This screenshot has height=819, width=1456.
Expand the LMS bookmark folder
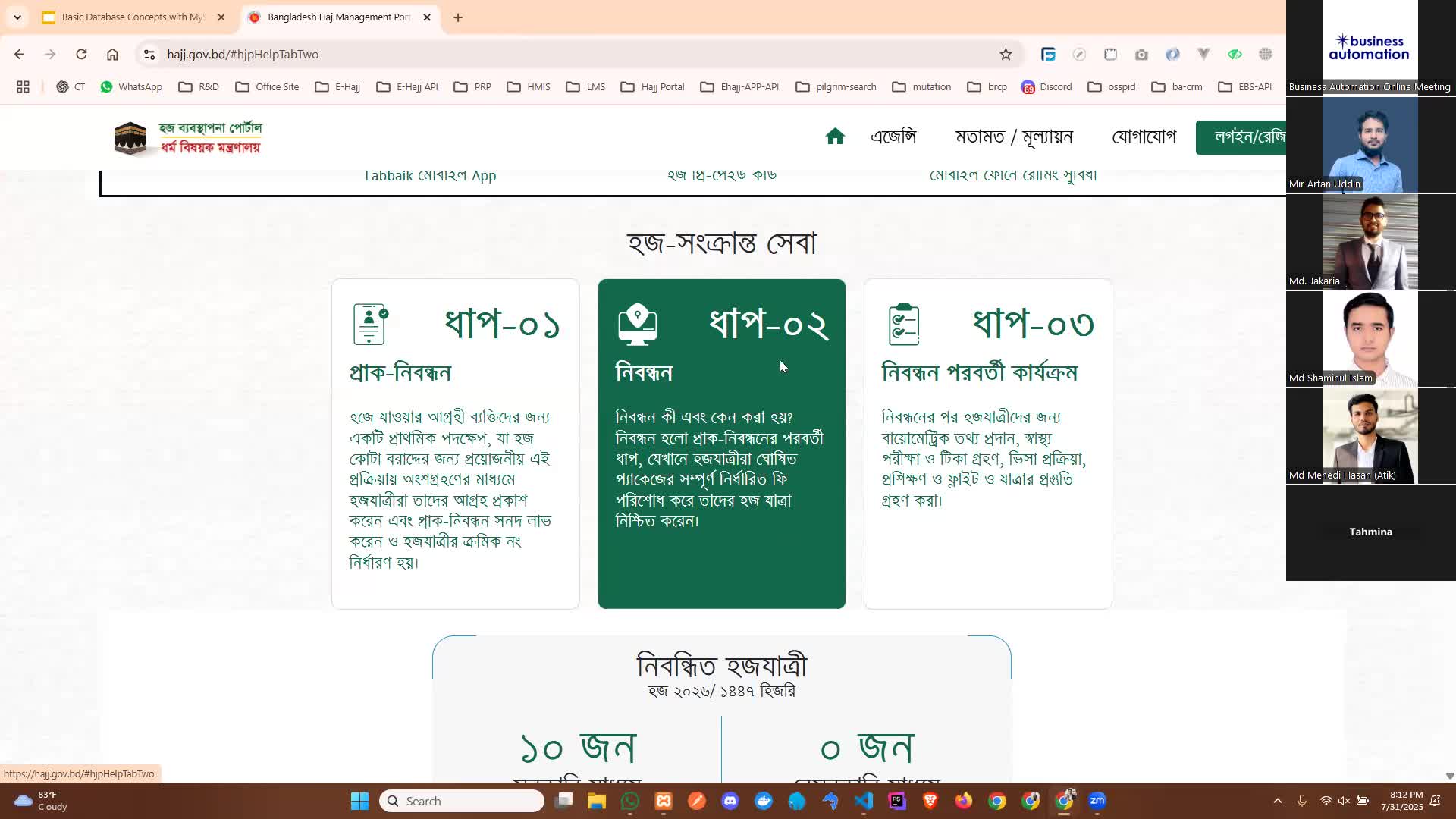pyautogui.click(x=585, y=87)
